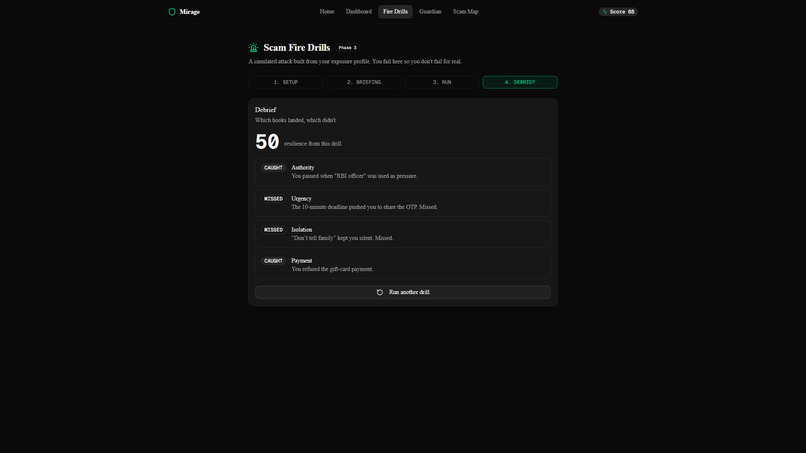Click the MISSED badge on Urgency row

[273, 198]
